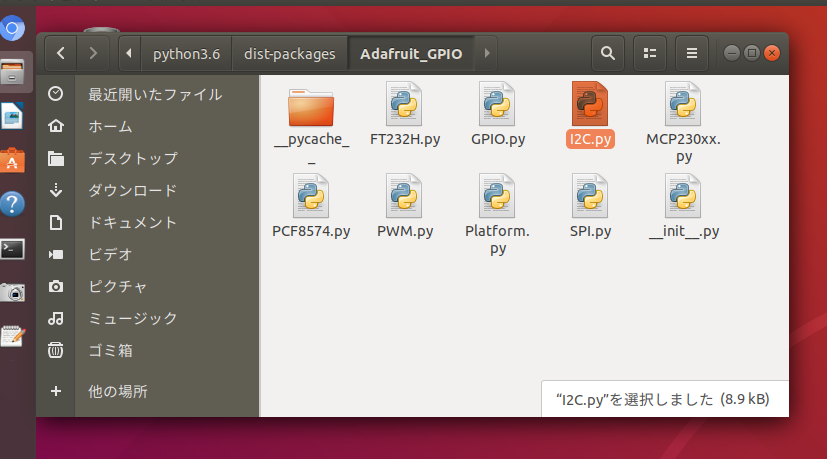Click the document page icon in sidebar
Viewport: 827px width, 459px height.
tap(55, 223)
